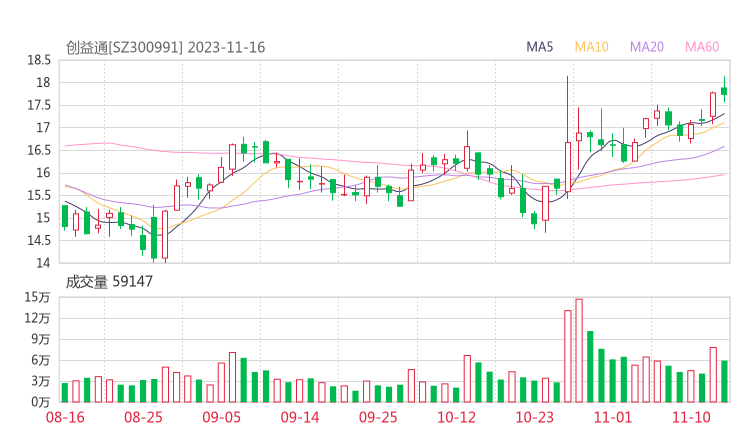The image size is (740, 440).
Task: Select the 11-10 date on the axis
Action: [690, 416]
